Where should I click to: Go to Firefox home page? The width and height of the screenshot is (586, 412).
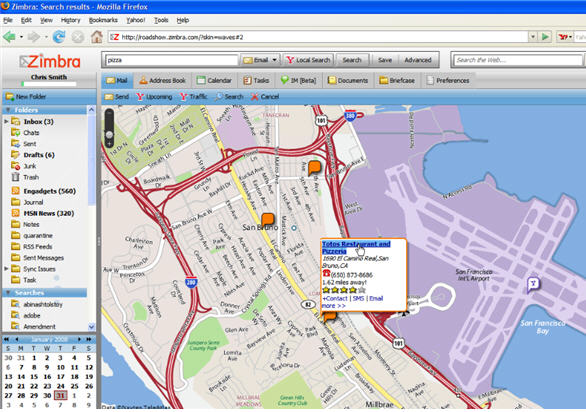97,37
